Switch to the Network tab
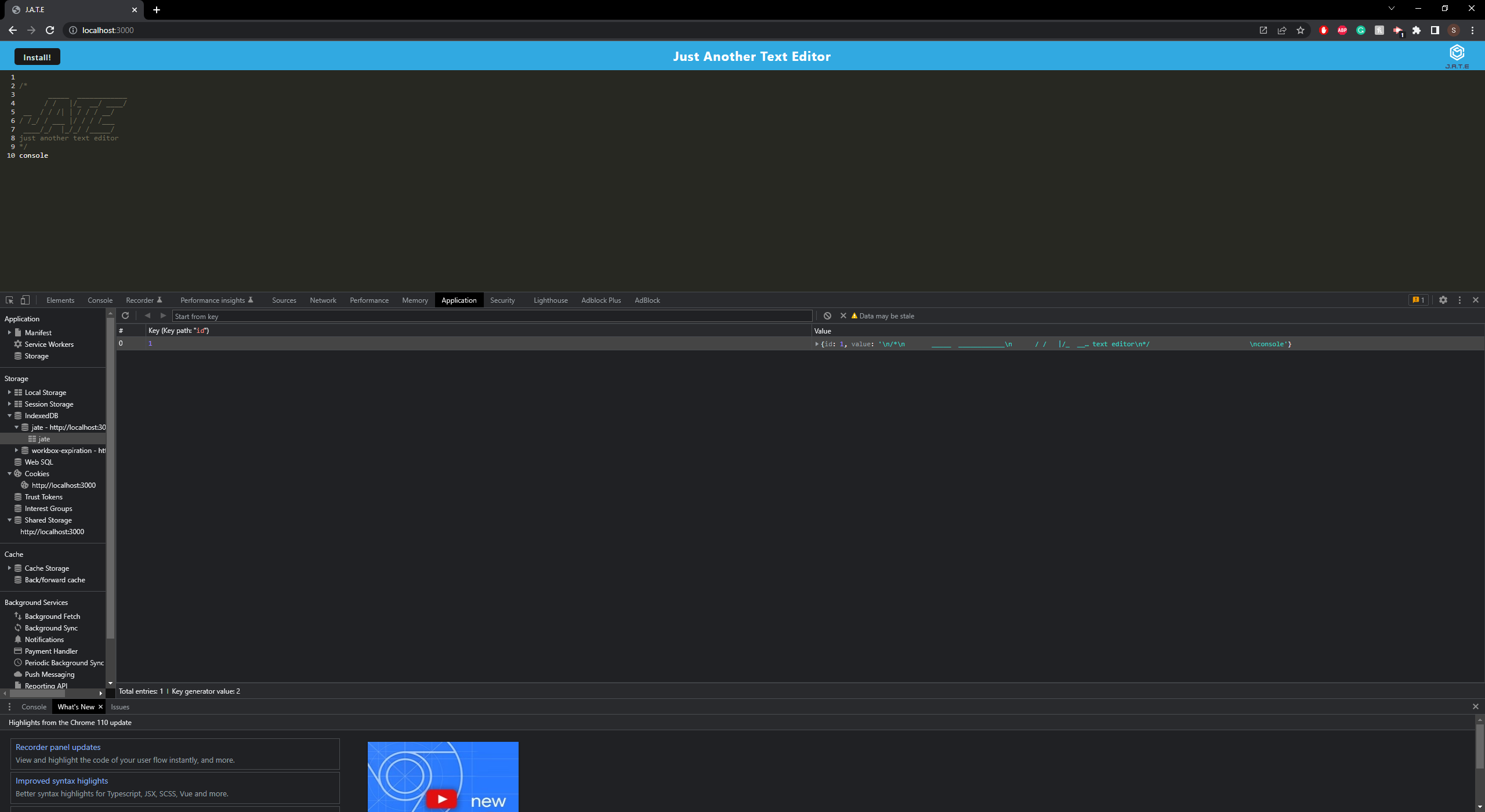 pyautogui.click(x=323, y=300)
